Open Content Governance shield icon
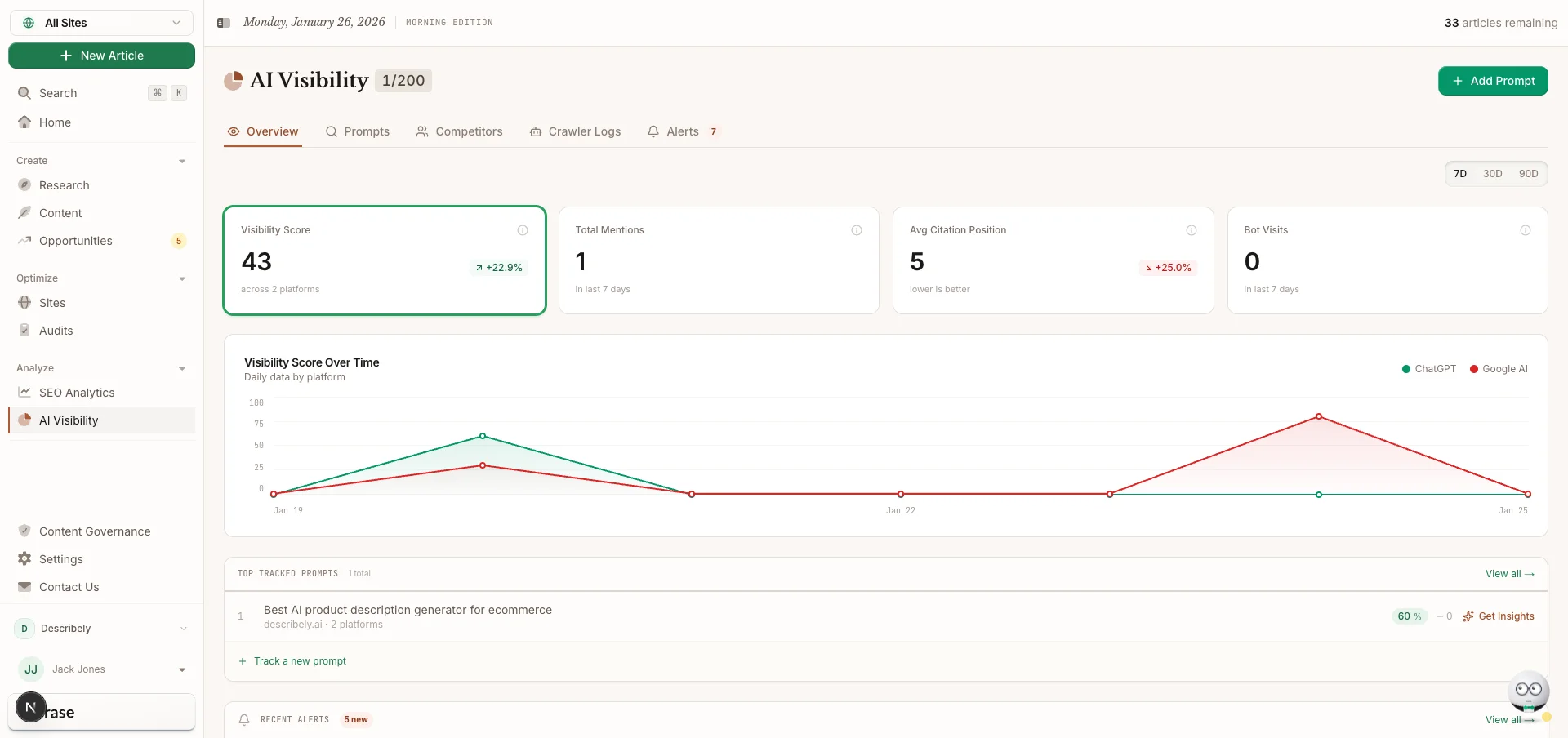Image resolution: width=1568 pixels, height=738 pixels. (x=24, y=531)
